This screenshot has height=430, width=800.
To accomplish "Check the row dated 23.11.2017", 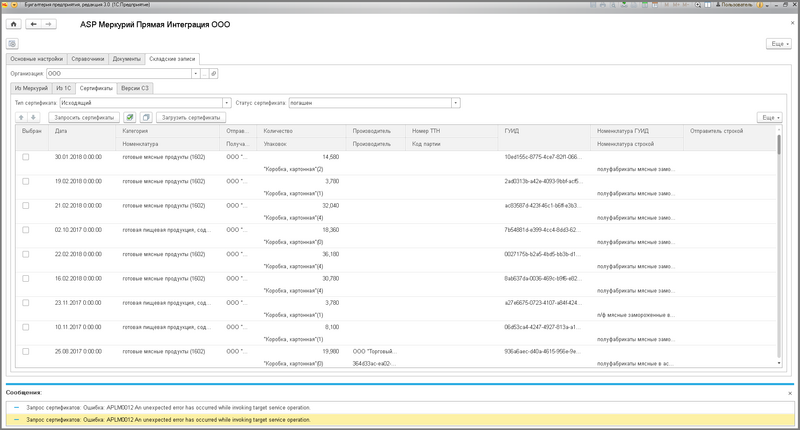I will pyautogui.click(x=26, y=303).
